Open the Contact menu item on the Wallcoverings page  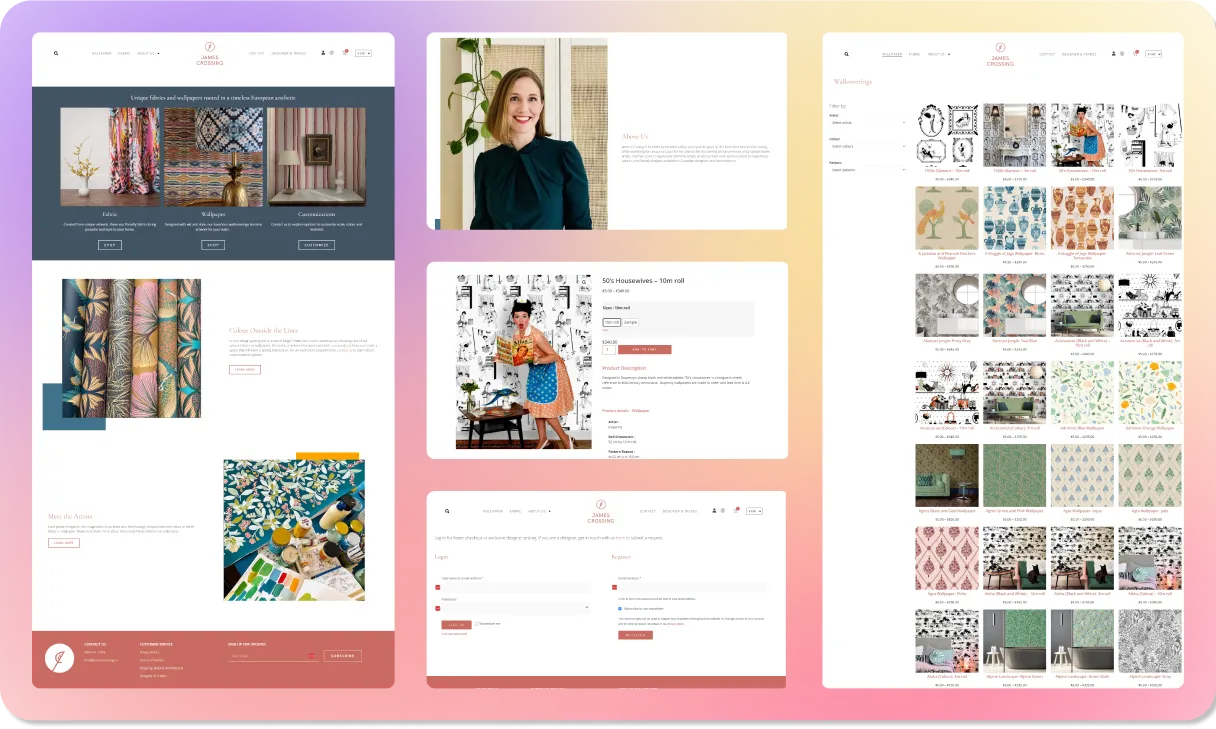pos(1046,54)
